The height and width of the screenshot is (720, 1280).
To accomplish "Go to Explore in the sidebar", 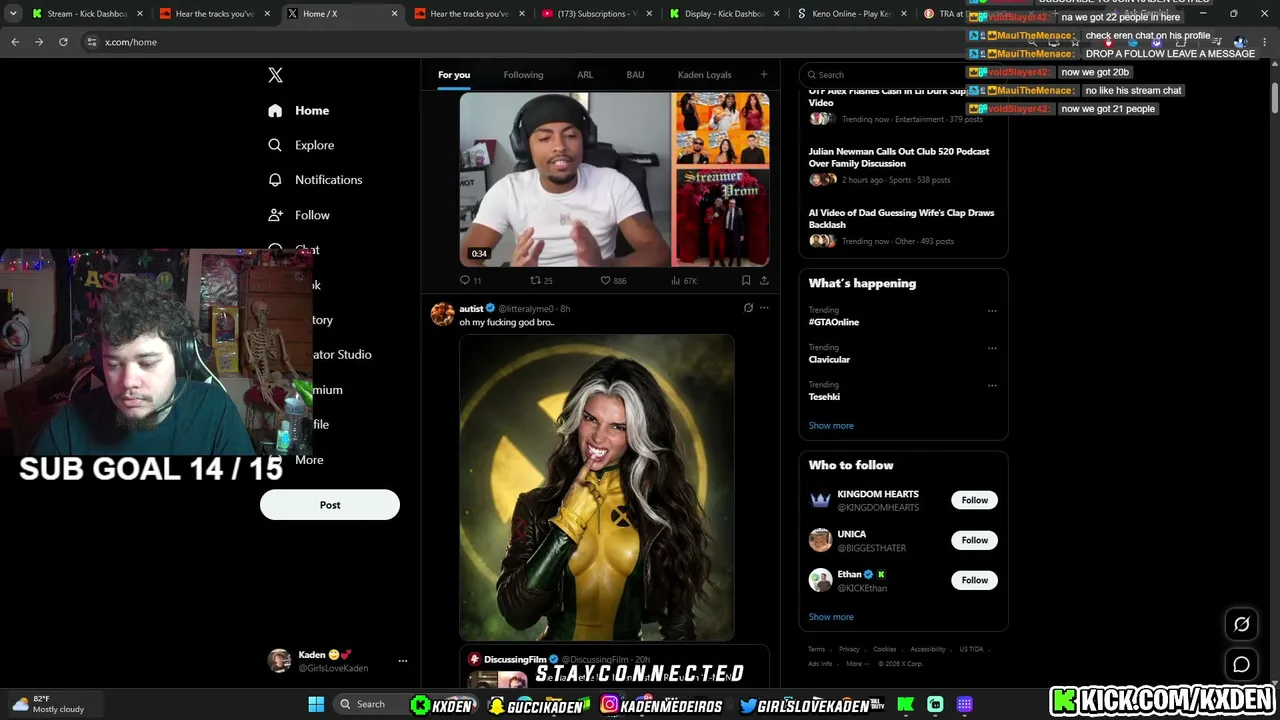I will [x=301, y=145].
